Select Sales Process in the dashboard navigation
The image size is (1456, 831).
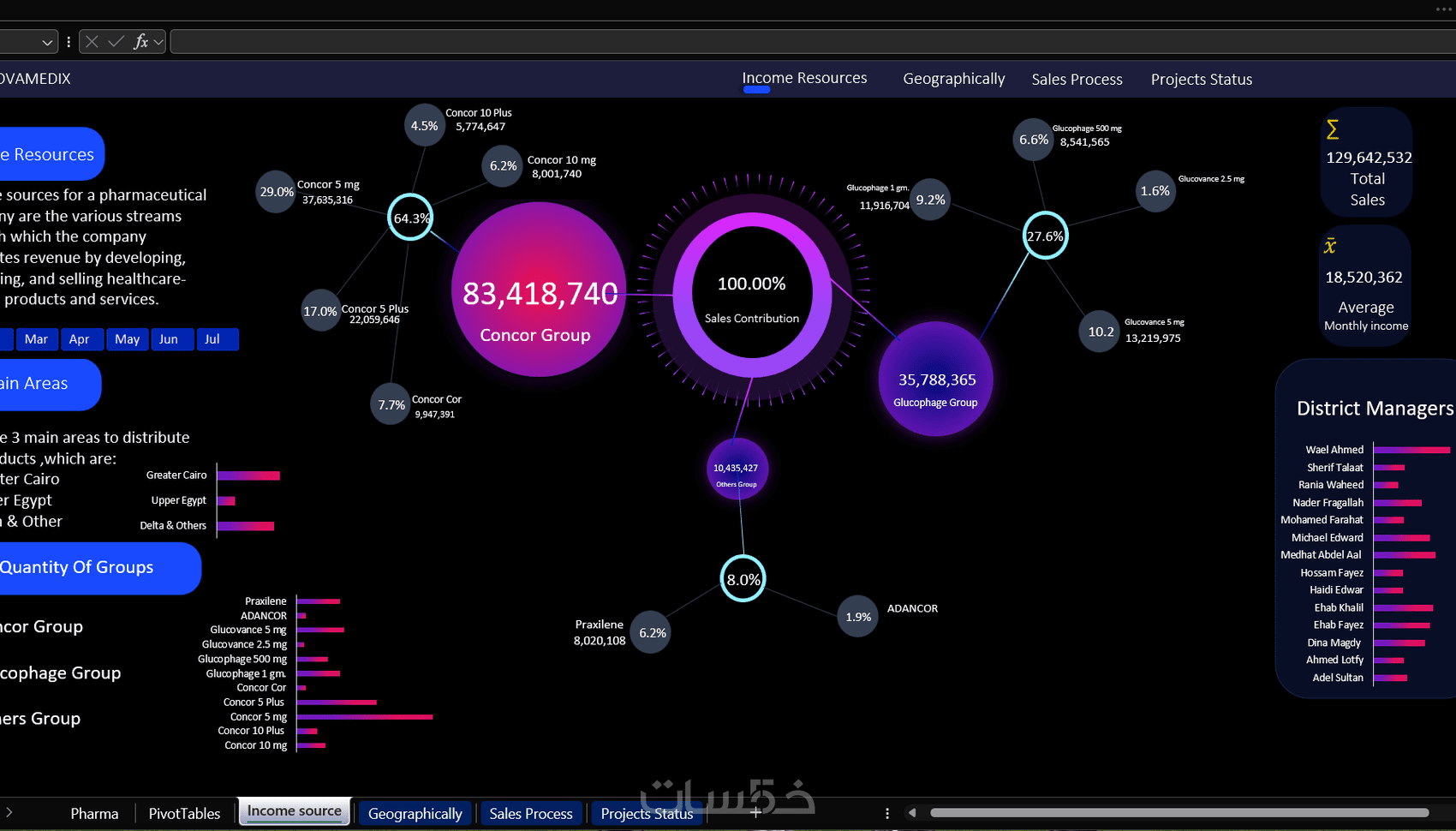click(x=1077, y=79)
